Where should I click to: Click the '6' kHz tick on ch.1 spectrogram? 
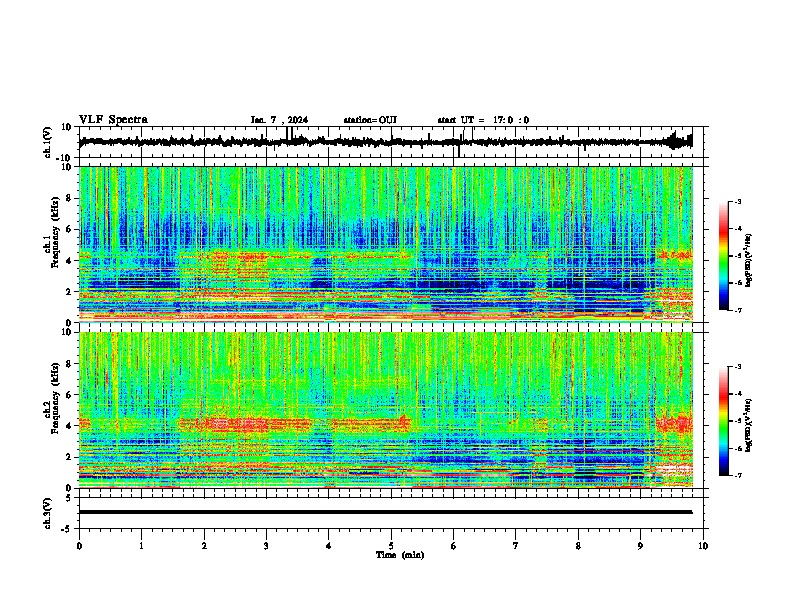(69, 230)
